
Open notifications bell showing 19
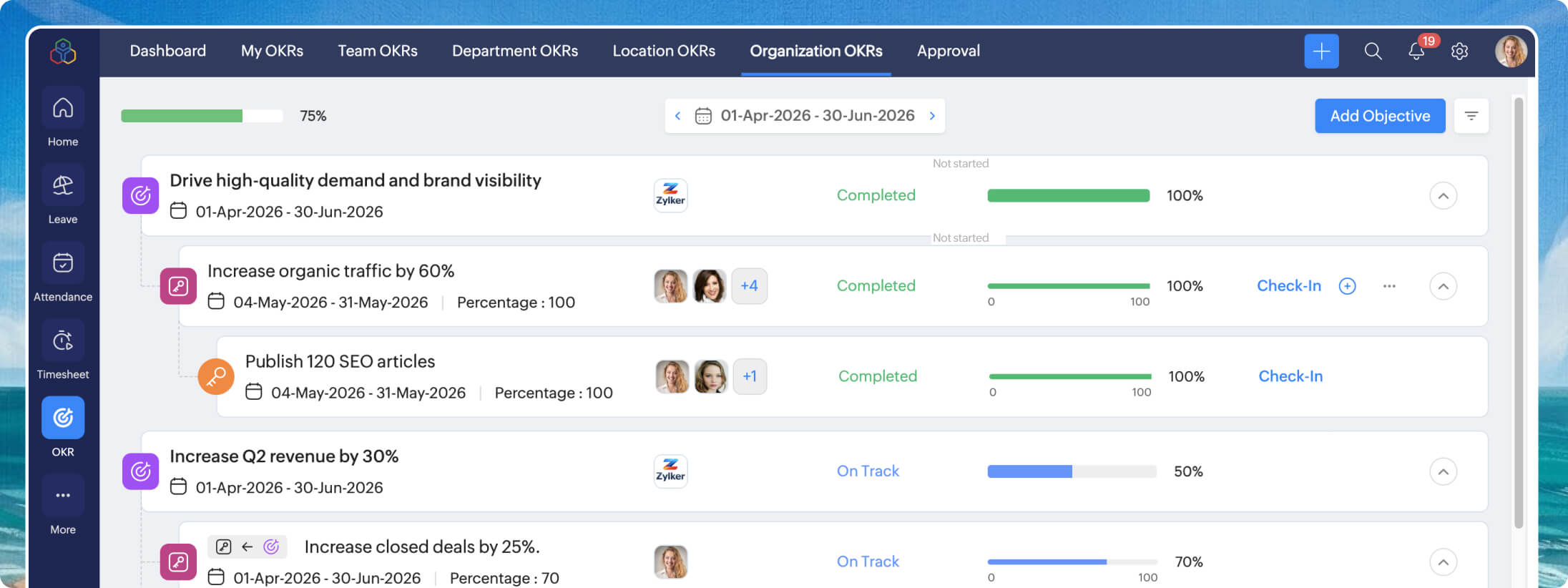[1416, 51]
